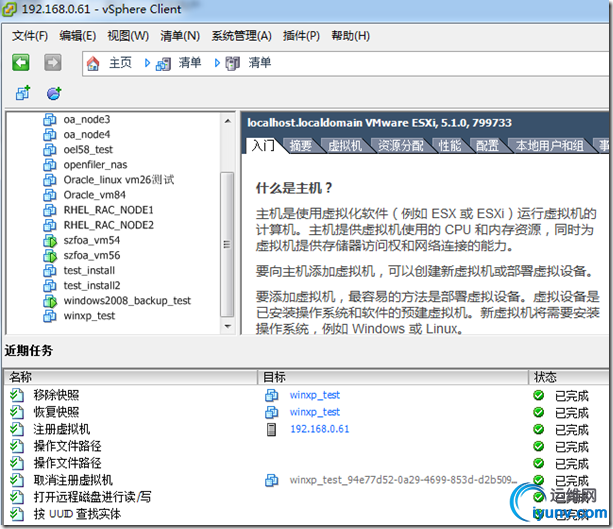This screenshot has height=529, width=613.
Task: Select test_install in inventory tree
Action: 89,271
